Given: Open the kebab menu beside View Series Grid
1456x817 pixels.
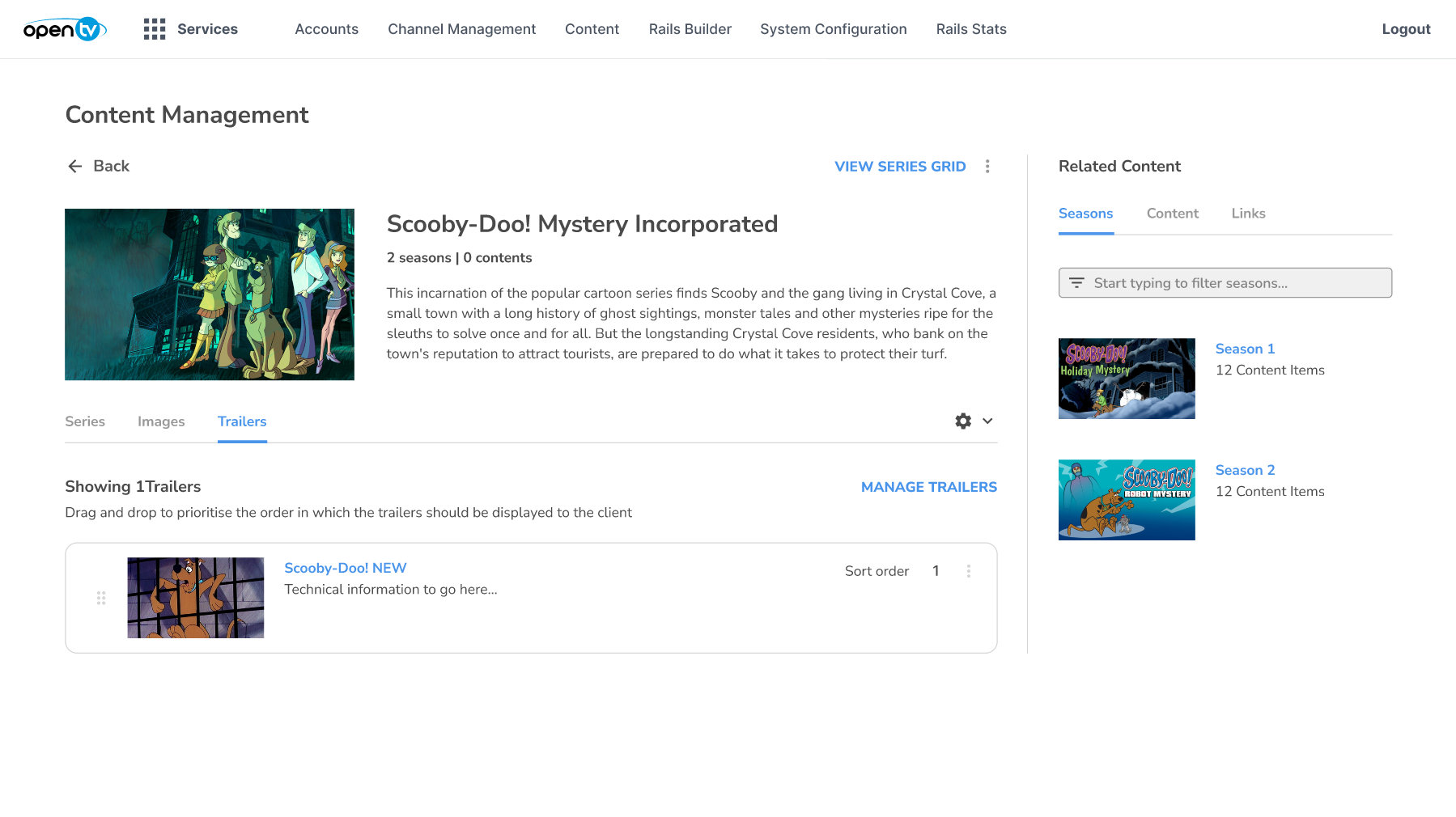Looking at the screenshot, I should click(x=987, y=166).
